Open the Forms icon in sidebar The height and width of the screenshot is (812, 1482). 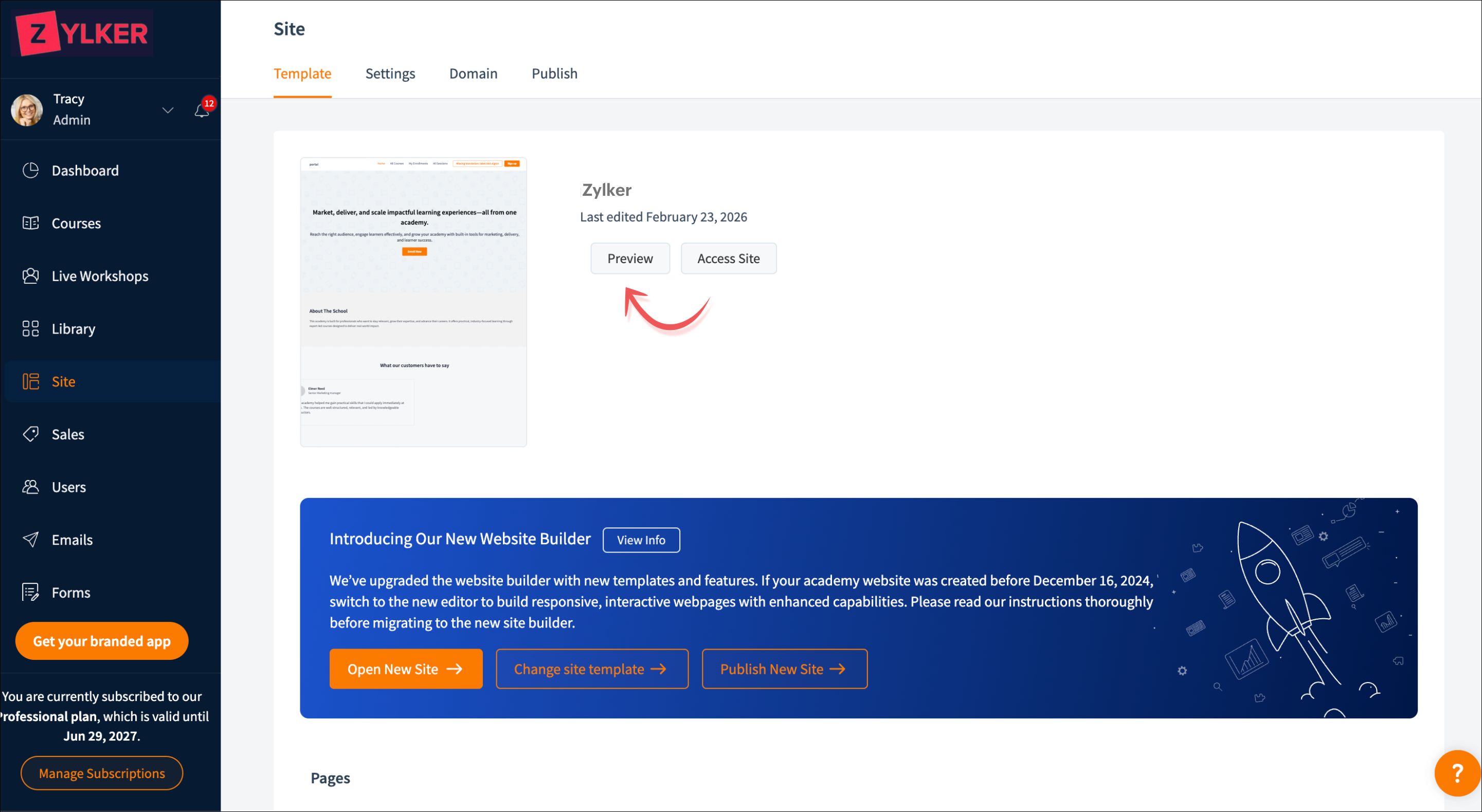pyautogui.click(x=30, y=593)
